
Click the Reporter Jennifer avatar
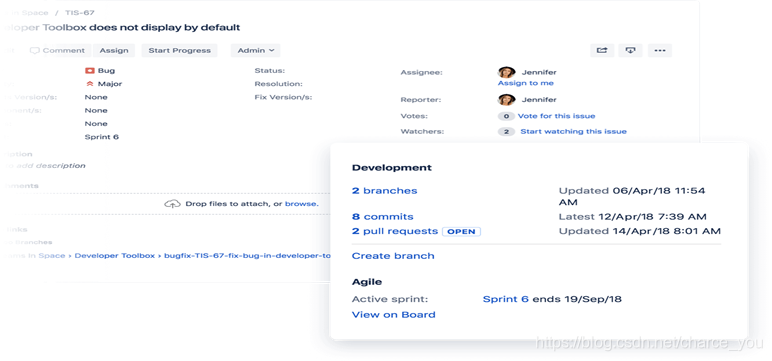(x=506, y=99)
